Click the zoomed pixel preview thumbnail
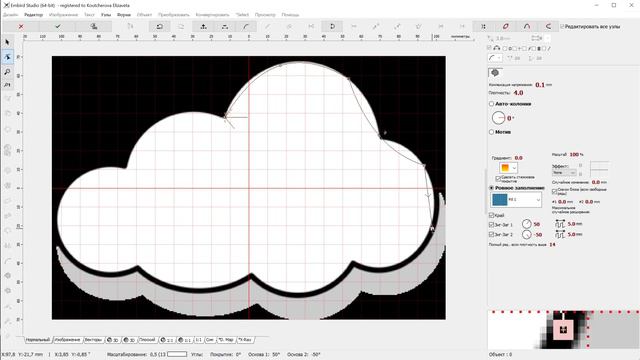640x360 pixels. (564, 329)
